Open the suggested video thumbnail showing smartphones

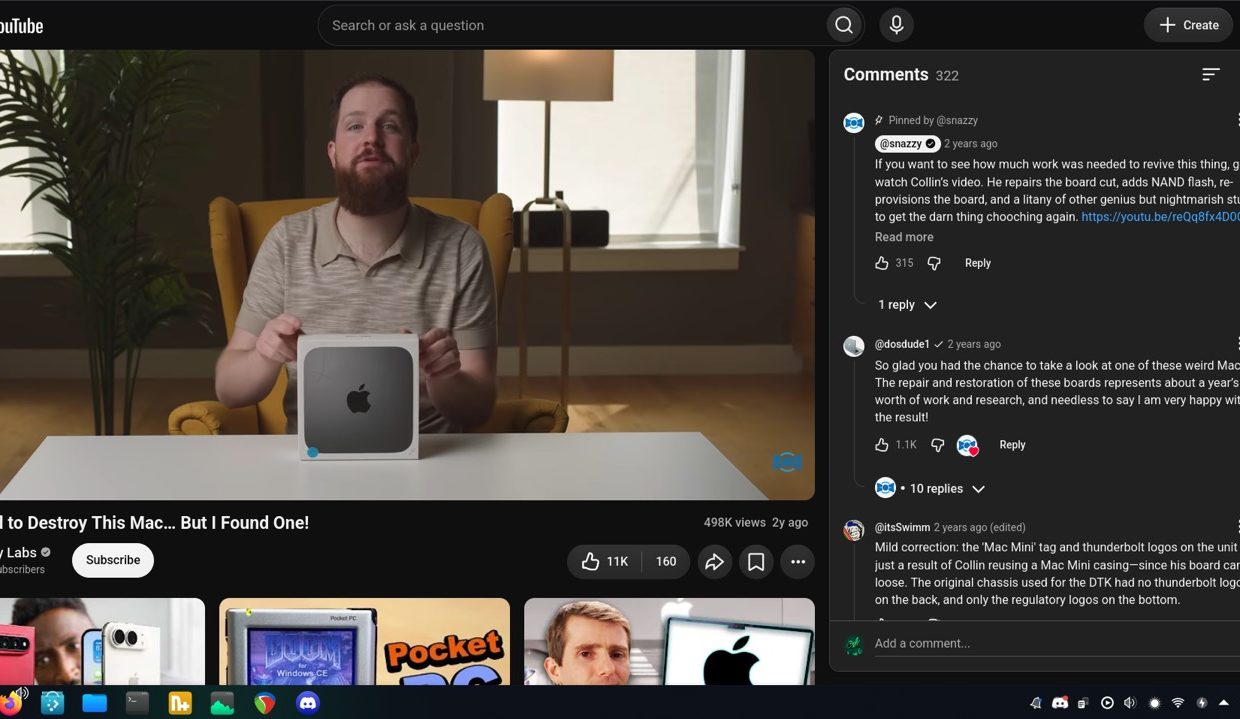(x=102, y=641)
